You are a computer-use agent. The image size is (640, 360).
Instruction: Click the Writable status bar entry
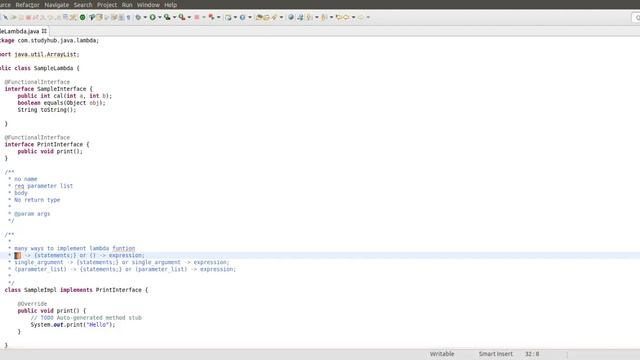[x=442, y=354]
